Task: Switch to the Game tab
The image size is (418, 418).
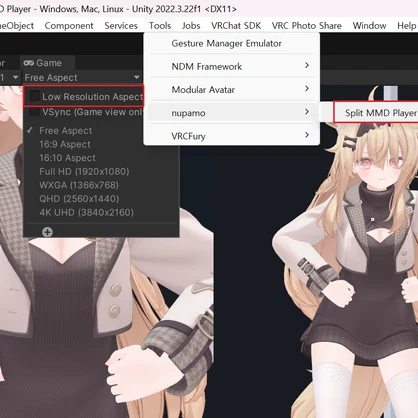Action: (x=47, y=63)
